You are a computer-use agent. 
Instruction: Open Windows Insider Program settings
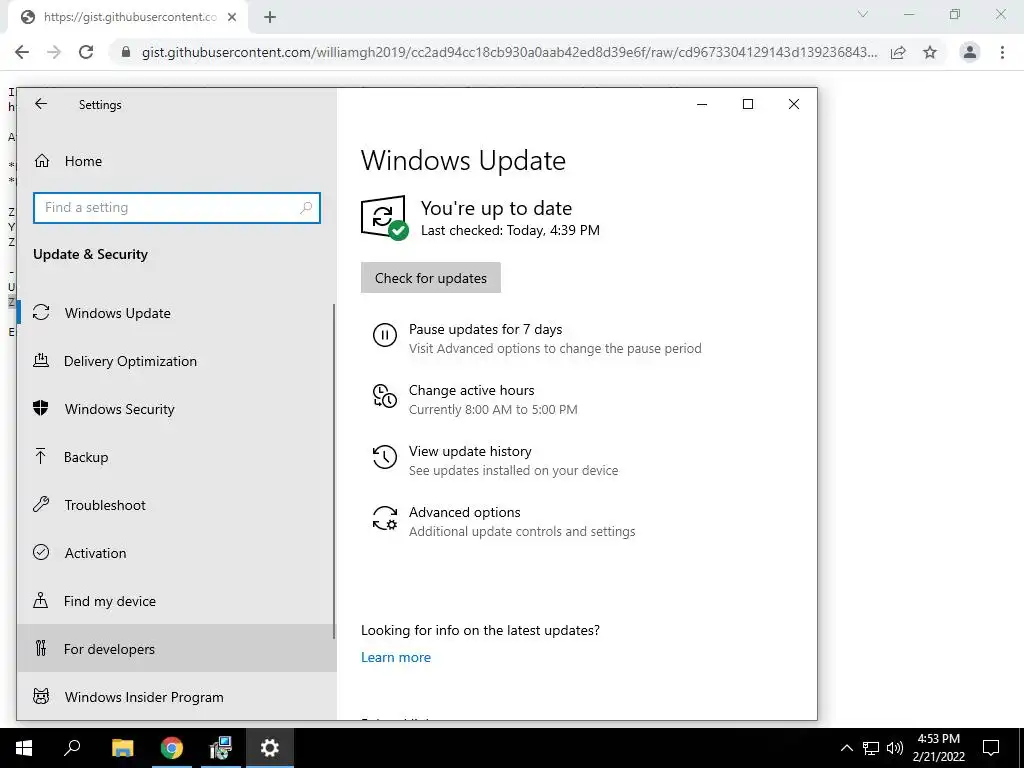tap(176, 697)
